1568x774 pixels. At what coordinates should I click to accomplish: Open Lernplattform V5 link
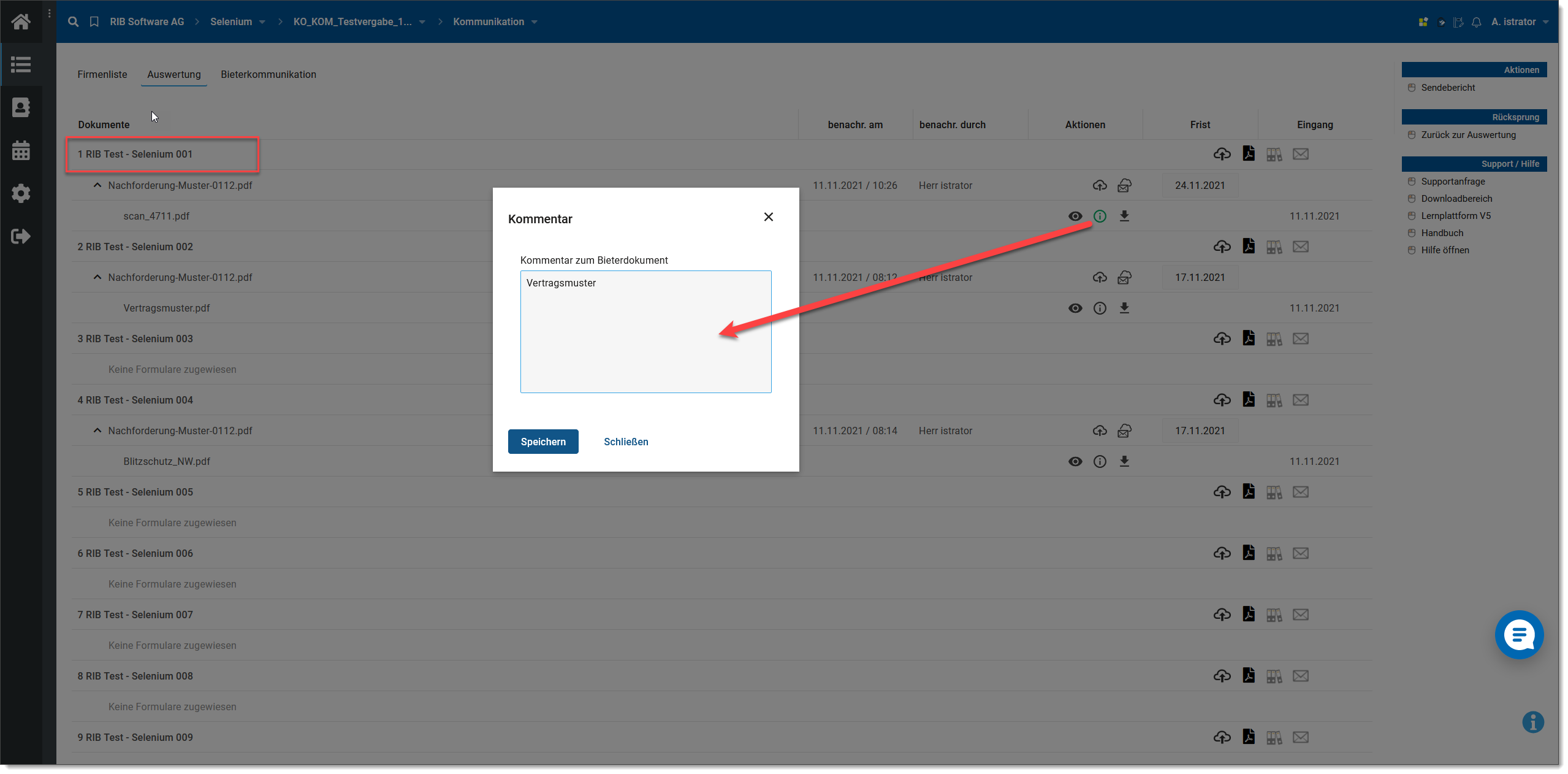coord(1455,216)
